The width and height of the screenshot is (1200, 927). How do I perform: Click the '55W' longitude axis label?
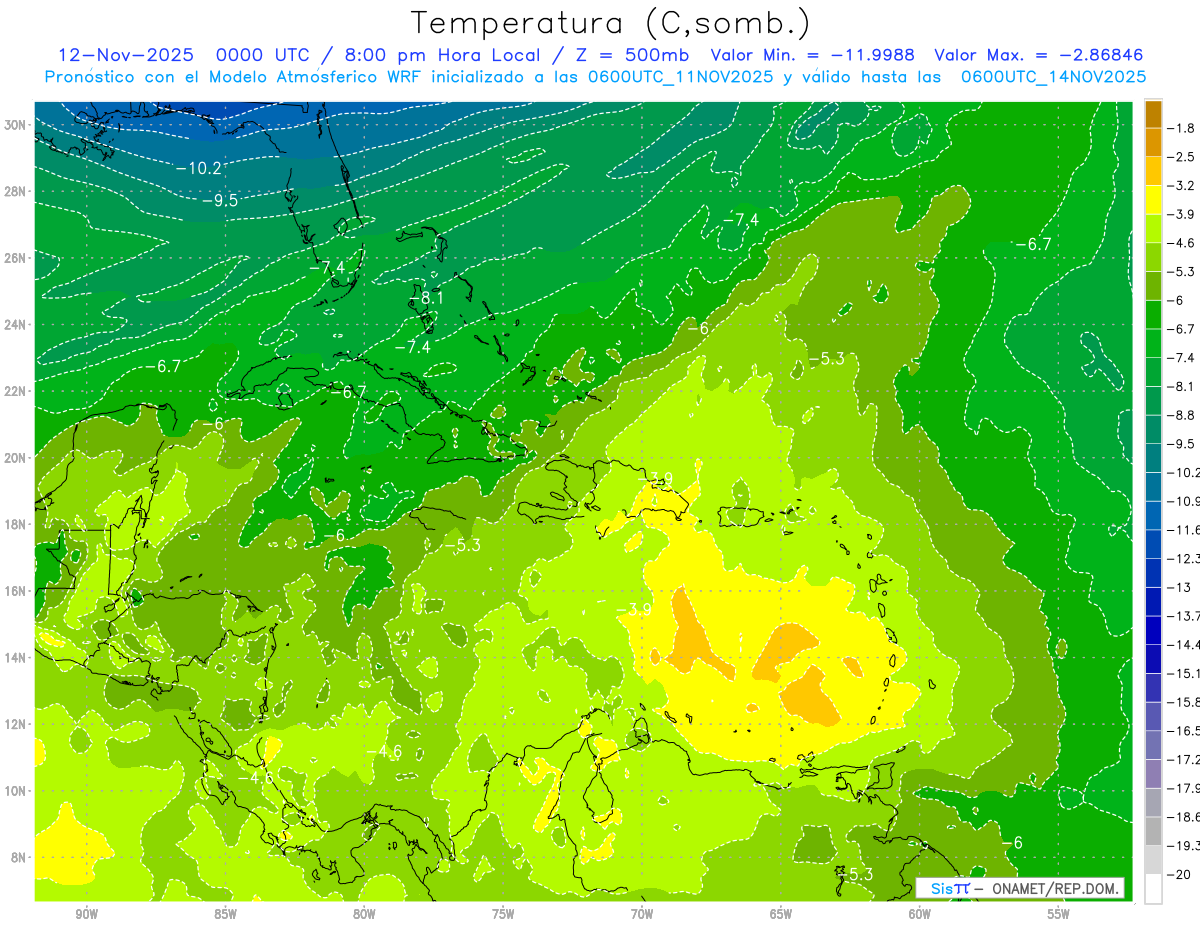pos(1059,915)
